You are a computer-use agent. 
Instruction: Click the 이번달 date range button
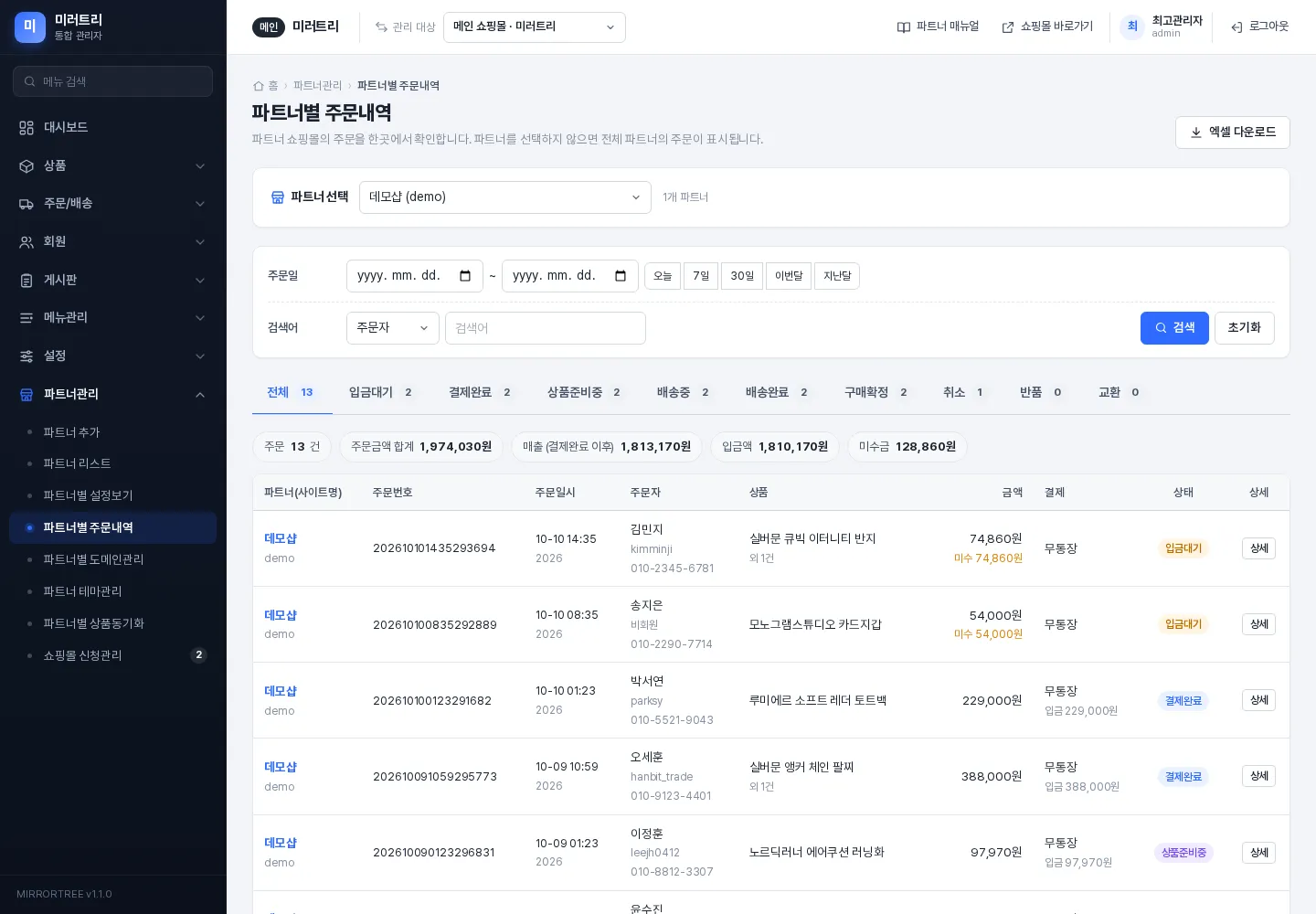(x=789, y=276)
